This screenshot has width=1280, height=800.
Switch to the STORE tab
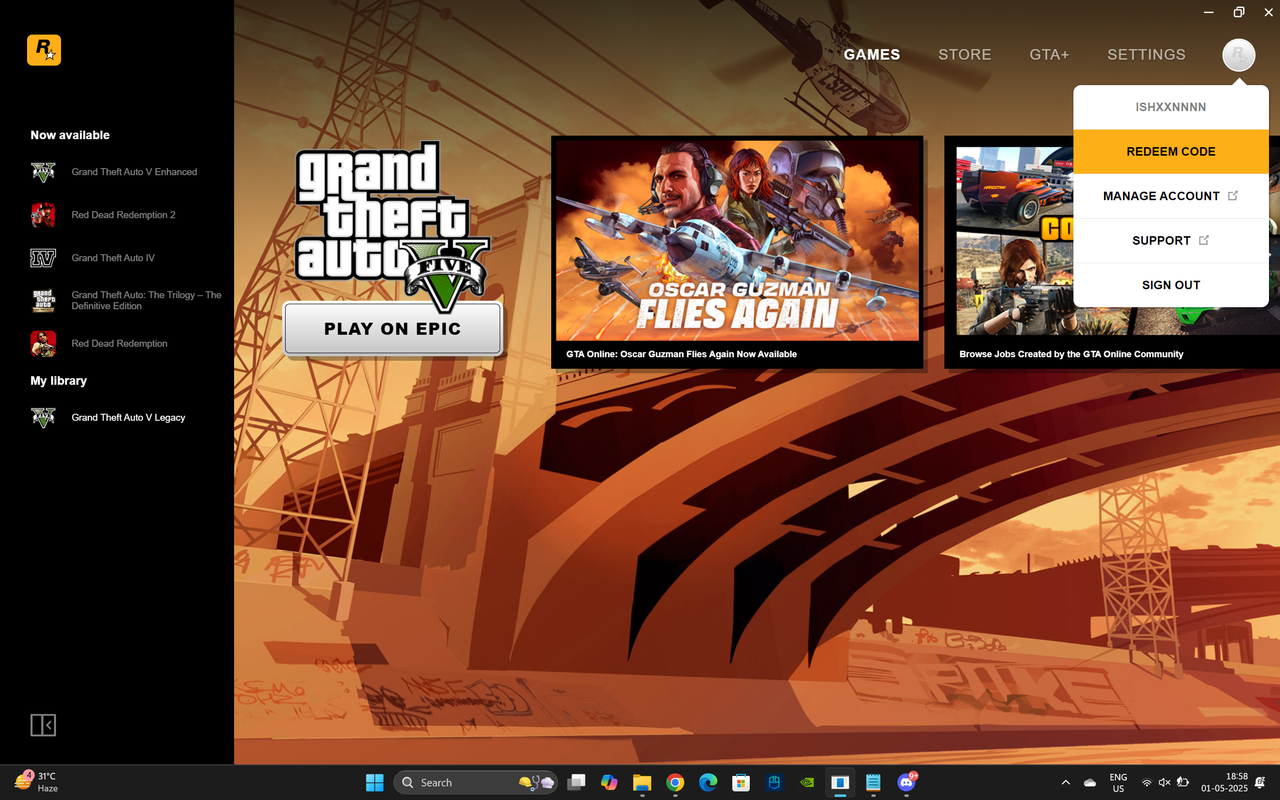point(965,55)
